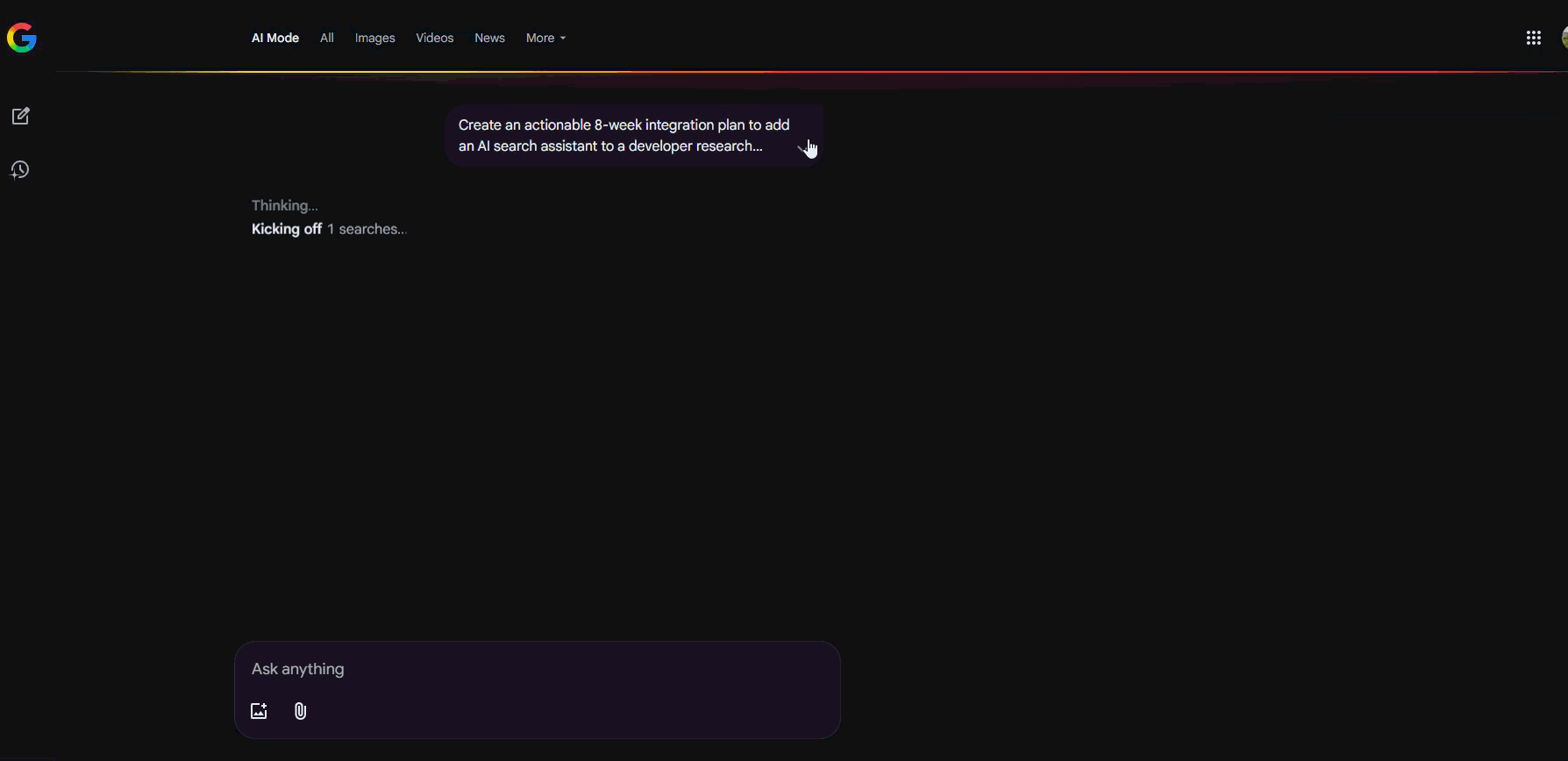Open the Google account avatar

[1563, 38]
